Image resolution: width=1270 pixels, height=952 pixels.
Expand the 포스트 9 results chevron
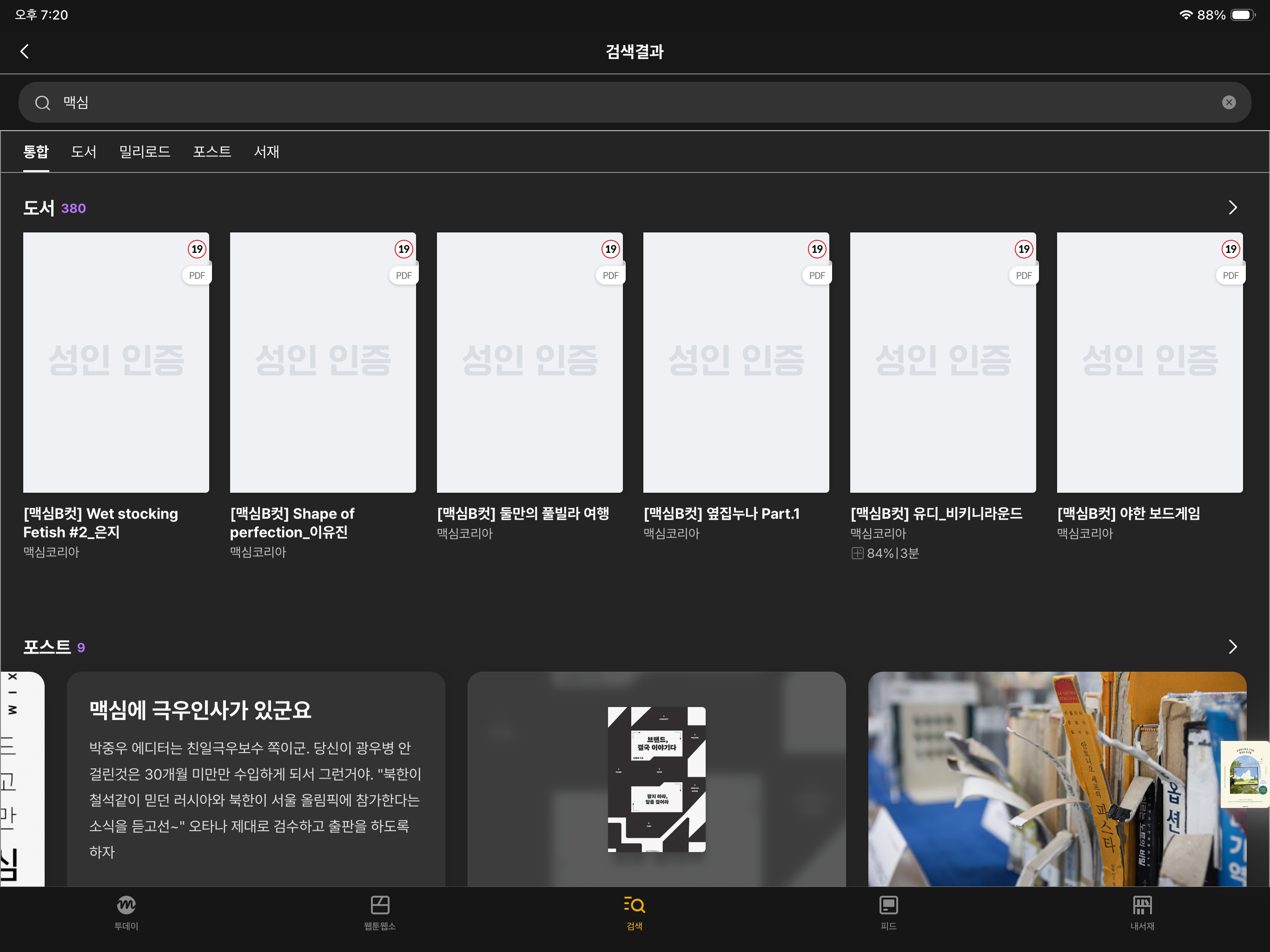pos(1232,647)
